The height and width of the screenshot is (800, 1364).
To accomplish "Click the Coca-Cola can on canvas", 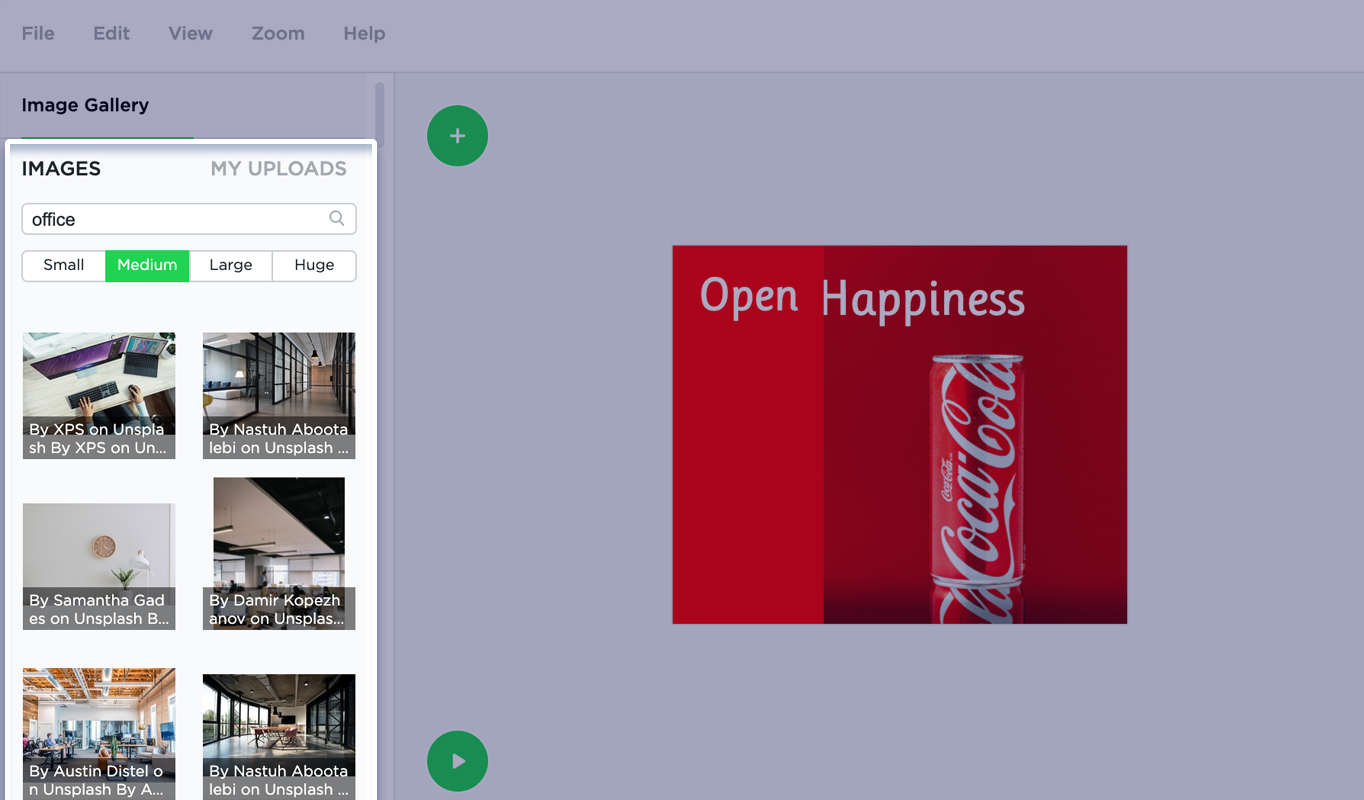I will (978, 489).
